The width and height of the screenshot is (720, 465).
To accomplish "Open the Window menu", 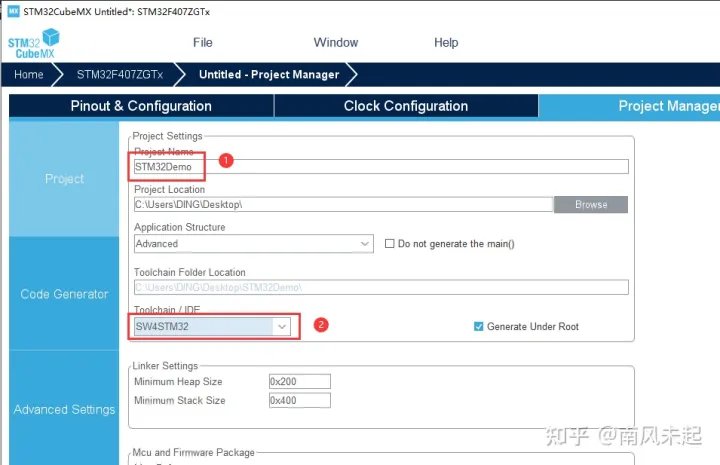I will pos(336,43).
